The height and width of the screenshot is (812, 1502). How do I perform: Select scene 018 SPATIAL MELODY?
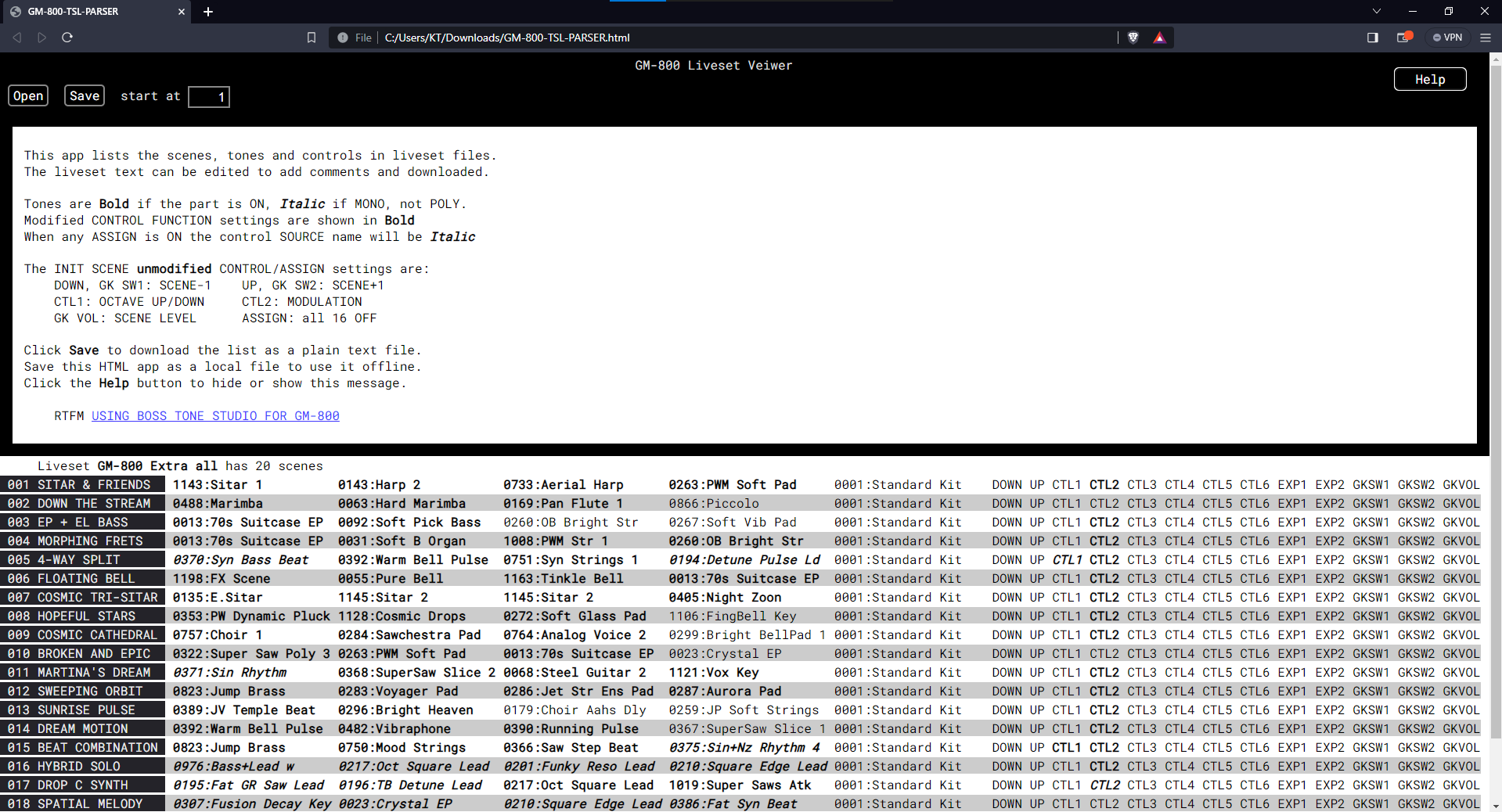[x=82, y=803]
